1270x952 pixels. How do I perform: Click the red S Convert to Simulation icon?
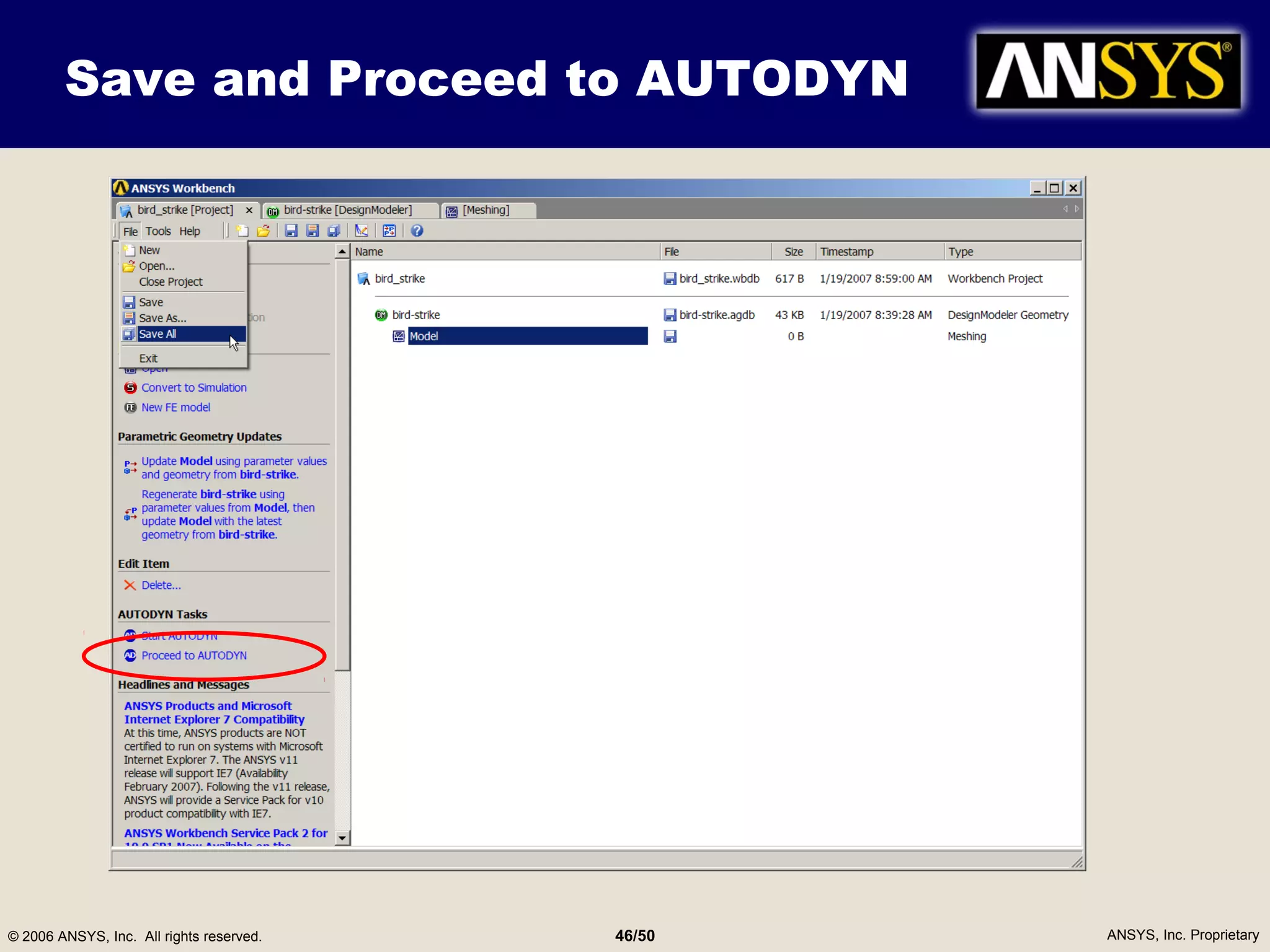point(130,387)
